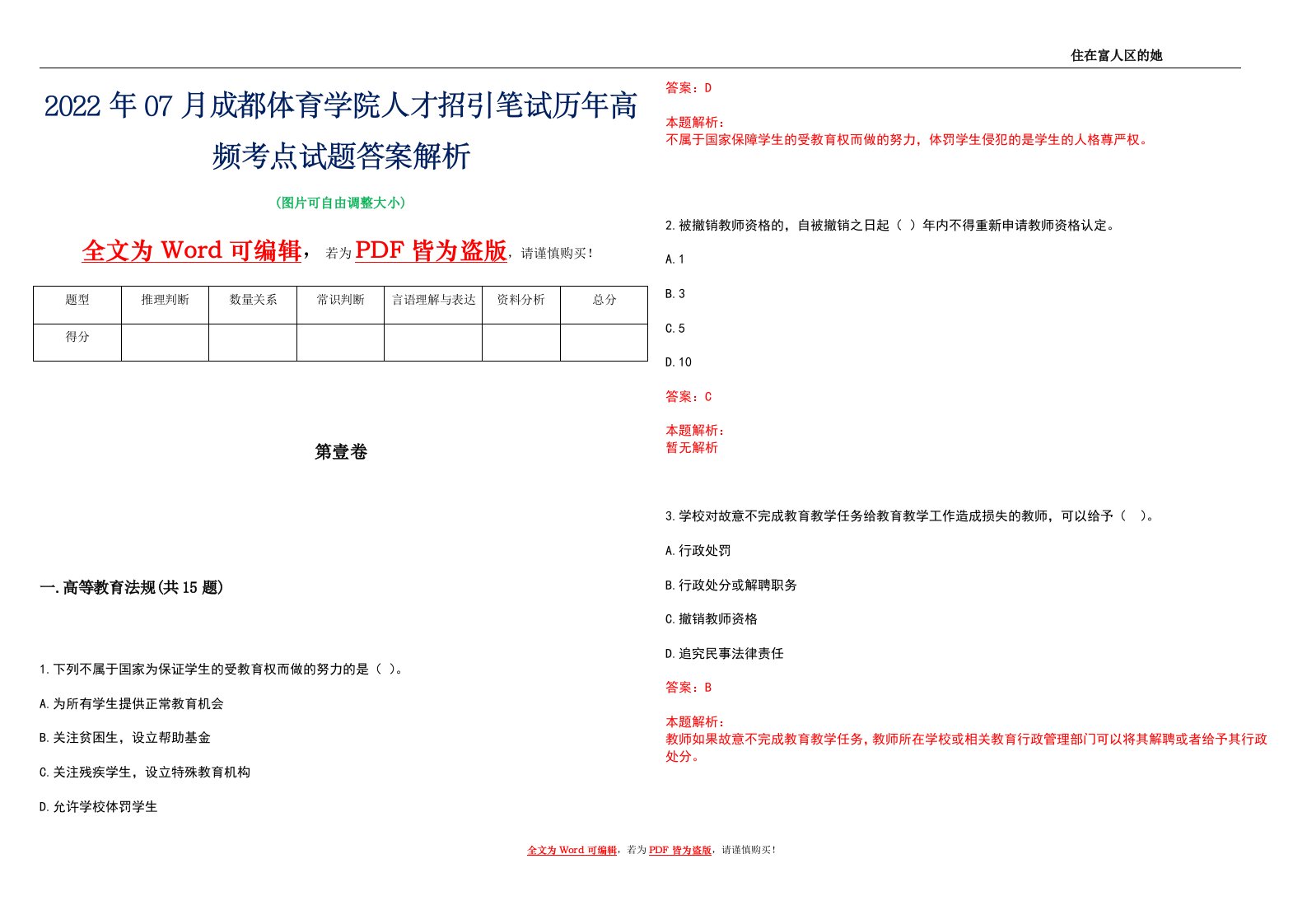The height and width of the screenshot is (924, 1307).
Task: Click the red text 暂无解析
Action: [x=692, y=448]
